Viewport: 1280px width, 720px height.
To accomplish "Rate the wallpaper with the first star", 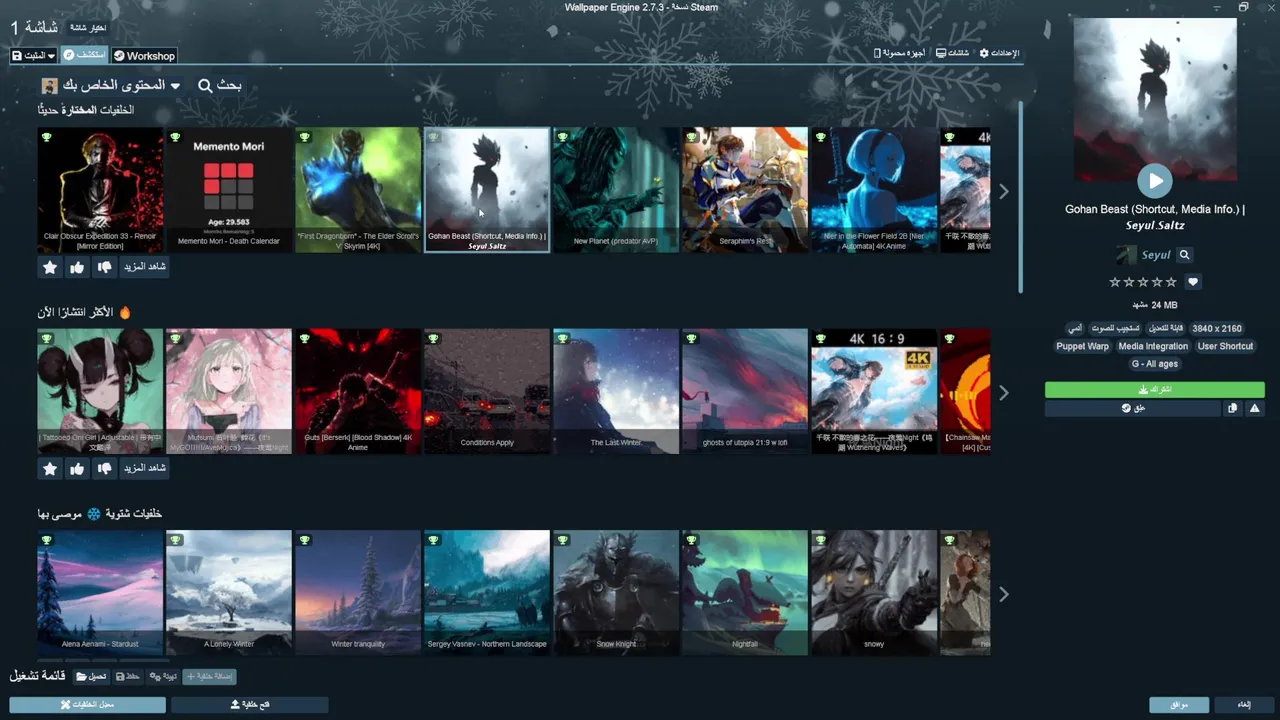I will 1115,282.
